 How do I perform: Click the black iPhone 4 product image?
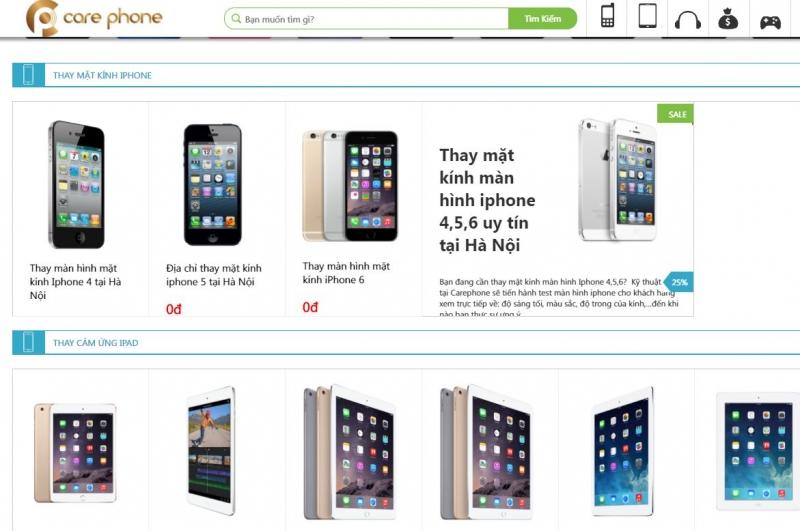tap(77, 185)
